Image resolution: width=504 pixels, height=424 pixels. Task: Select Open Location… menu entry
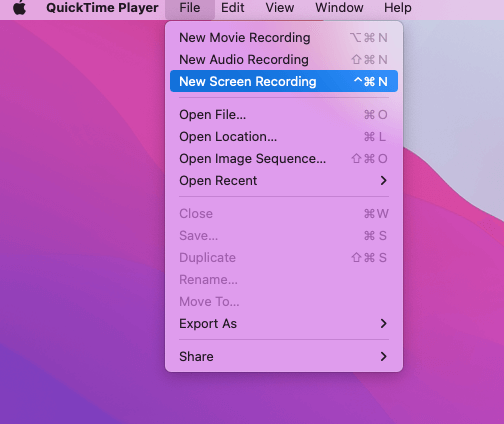[284, 137]
